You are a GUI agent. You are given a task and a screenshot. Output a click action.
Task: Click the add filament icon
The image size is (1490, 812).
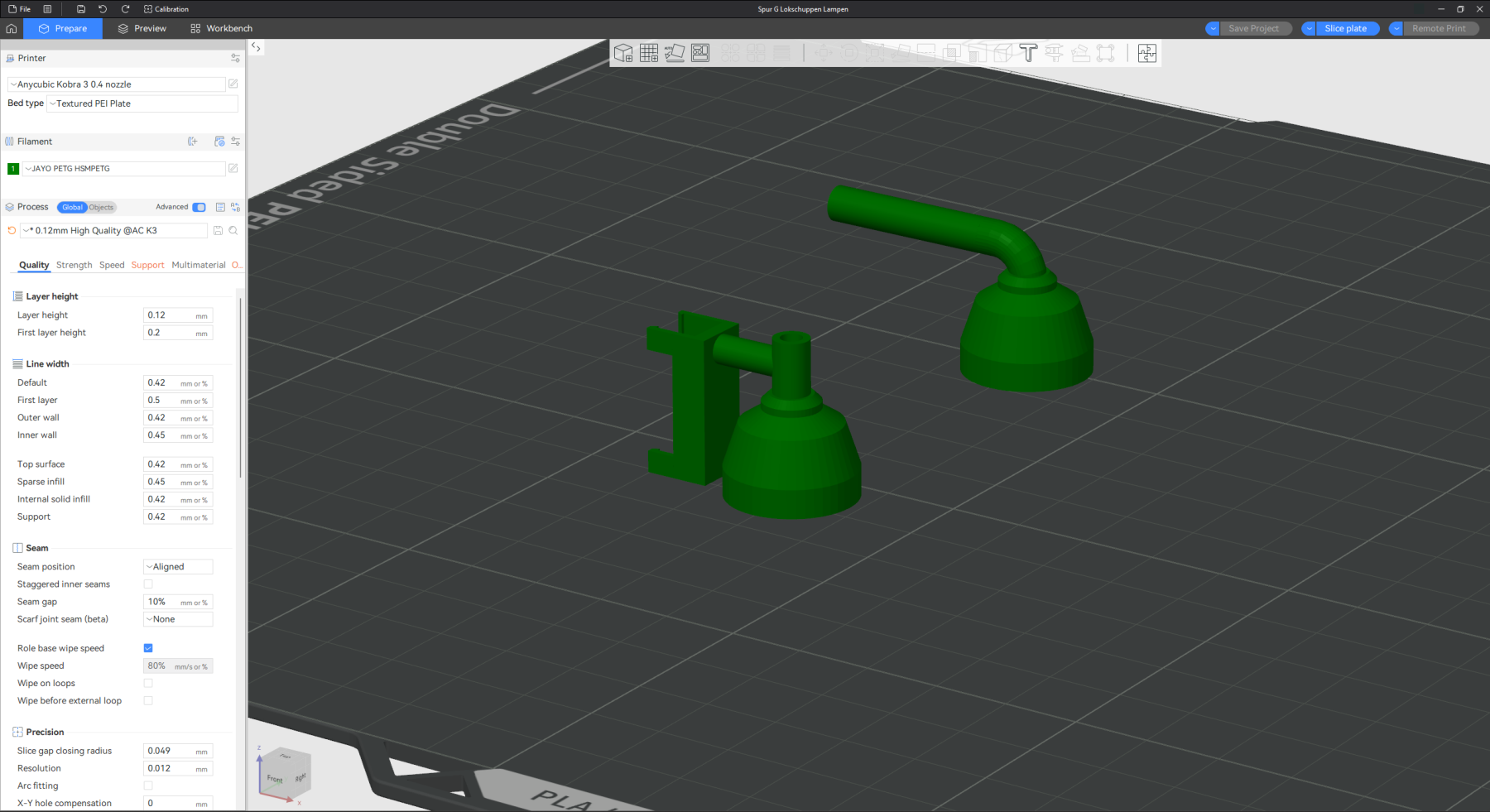193,142
